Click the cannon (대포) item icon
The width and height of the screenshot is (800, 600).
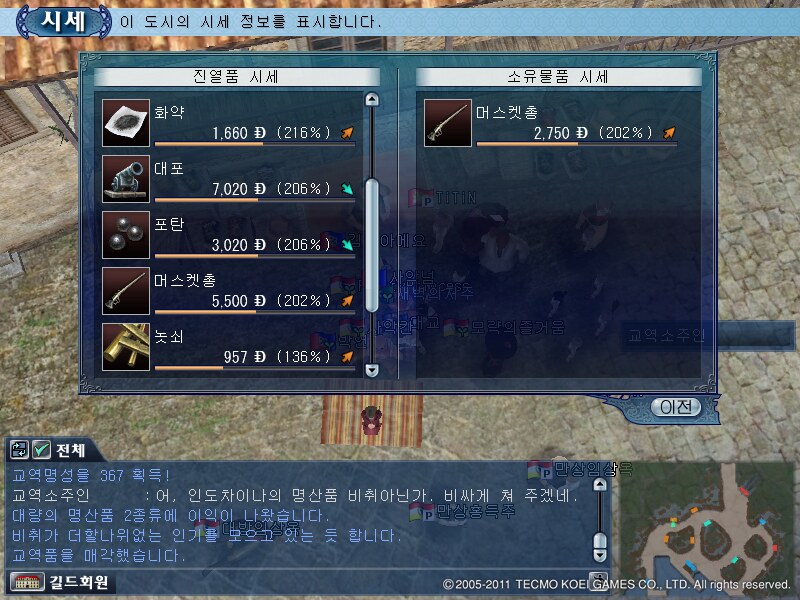pos(126,179)
